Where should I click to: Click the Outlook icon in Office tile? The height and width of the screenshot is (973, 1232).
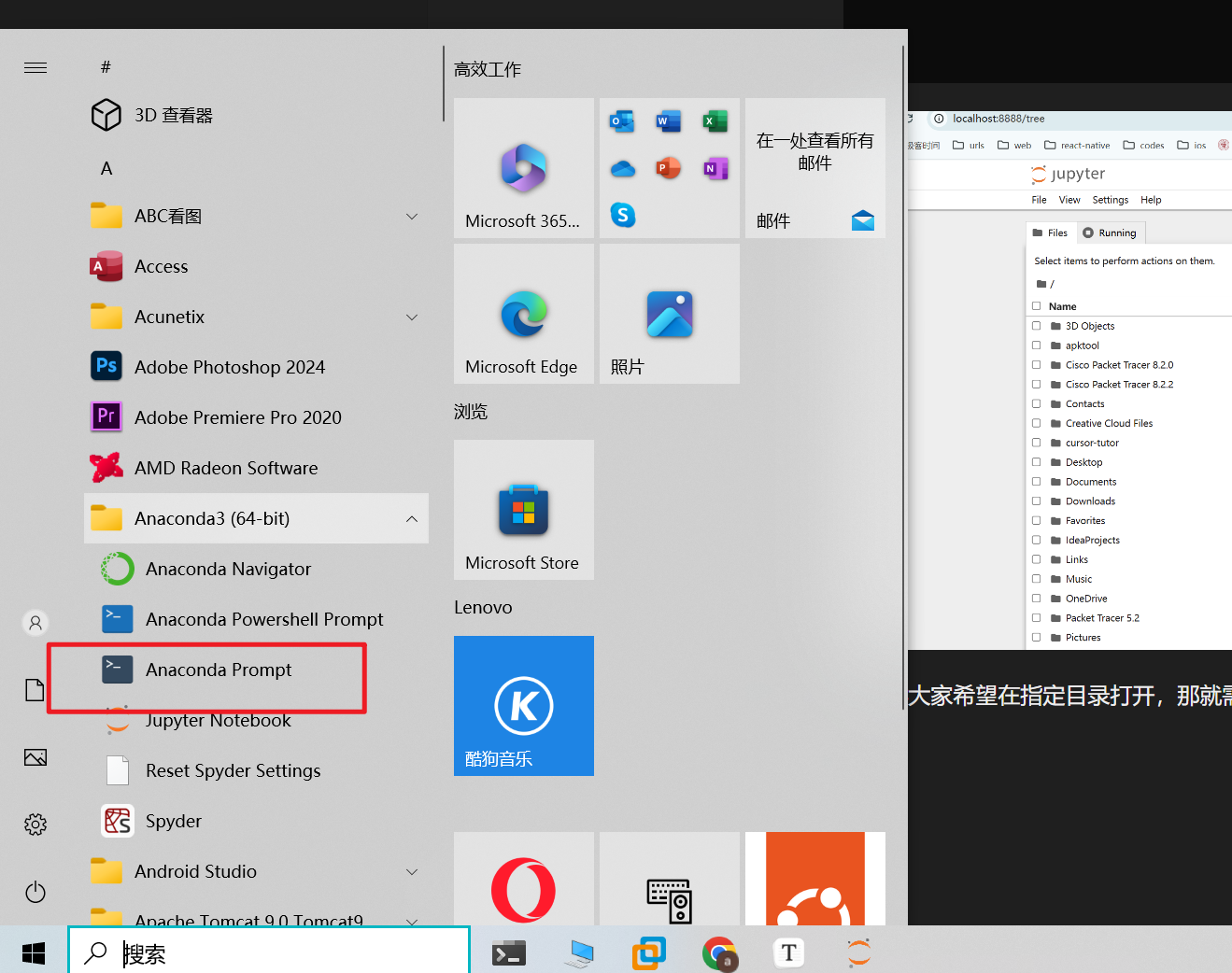pos(622,121)
